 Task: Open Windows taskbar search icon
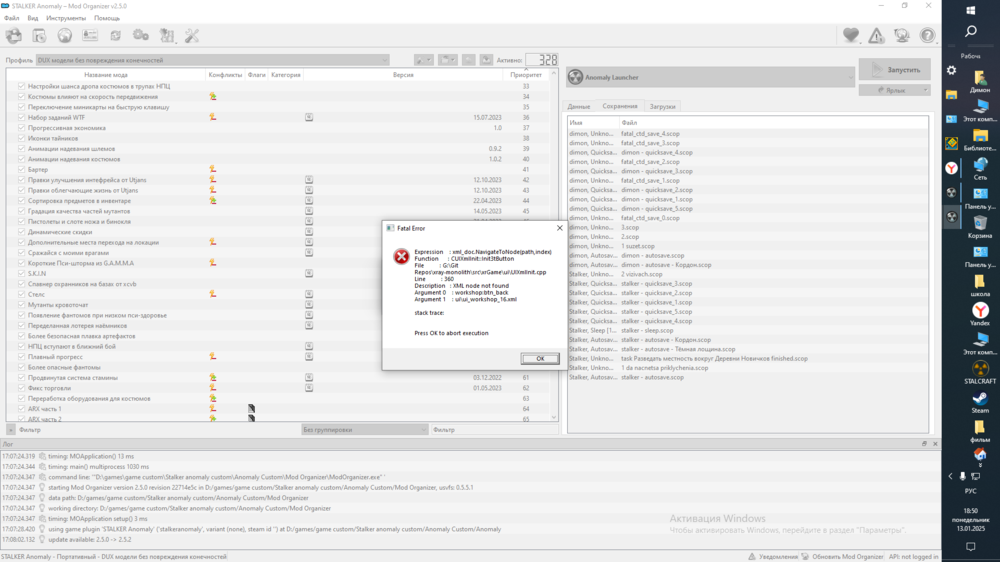[971, 31]
